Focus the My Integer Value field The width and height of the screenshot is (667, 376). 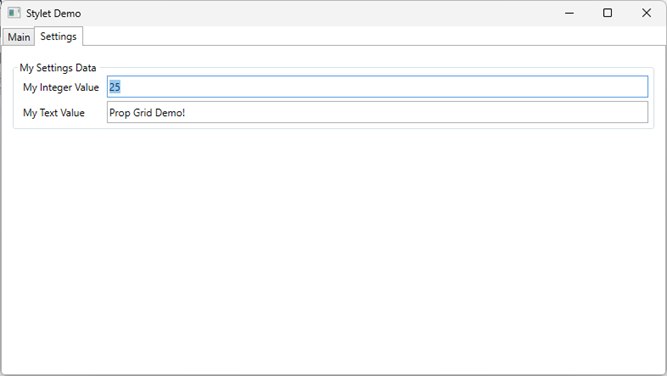coord(377,87)
